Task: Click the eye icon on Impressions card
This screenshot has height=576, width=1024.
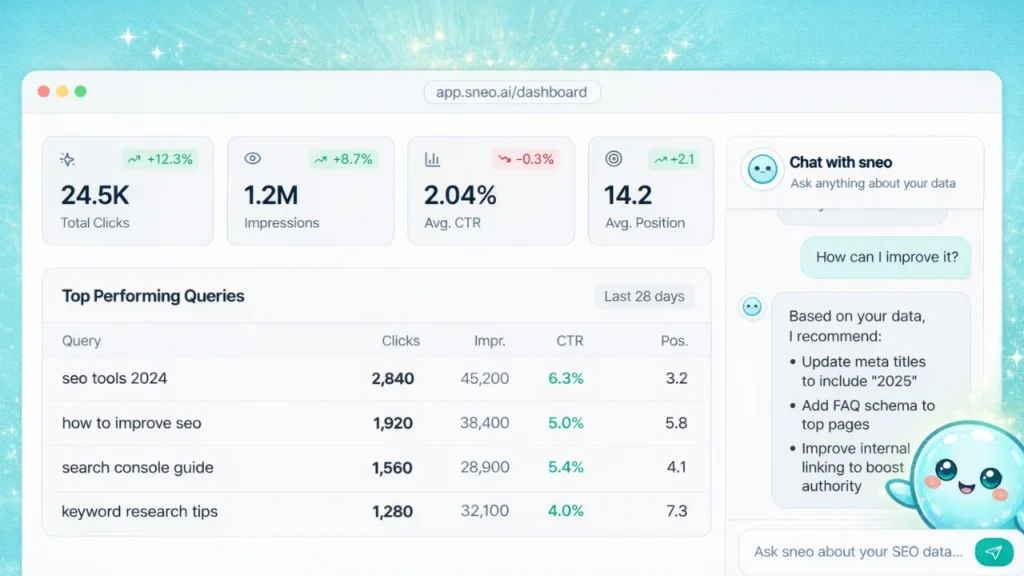Action: pos(252,158)
